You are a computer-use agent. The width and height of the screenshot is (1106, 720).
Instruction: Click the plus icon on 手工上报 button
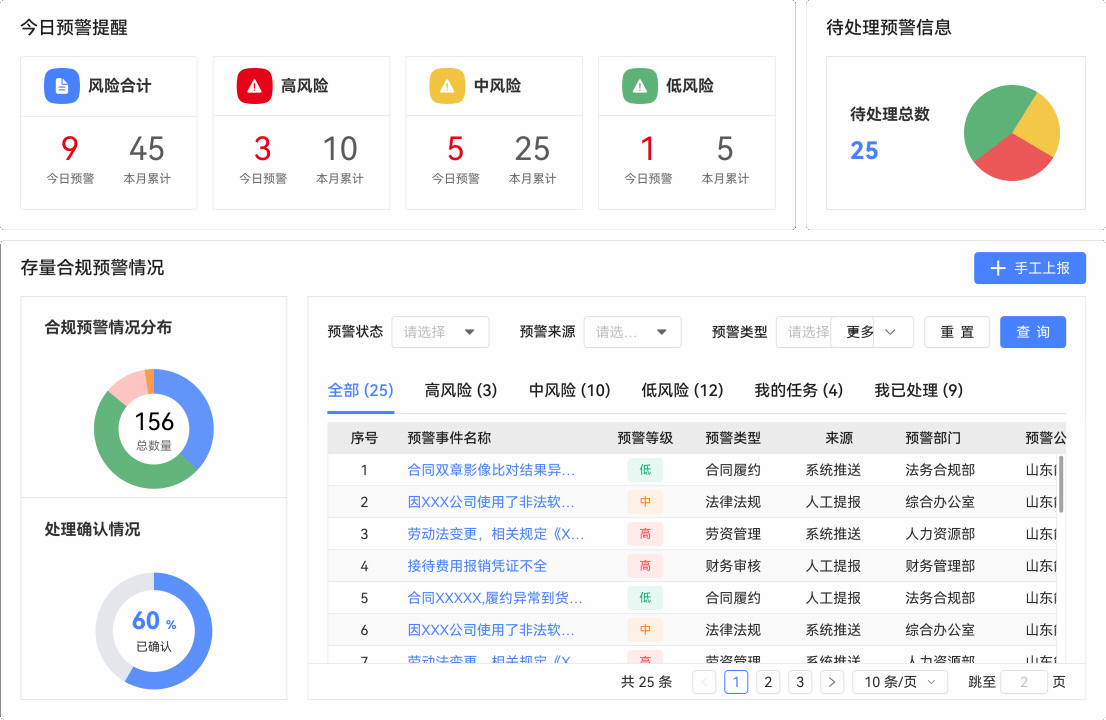point(997,268)
